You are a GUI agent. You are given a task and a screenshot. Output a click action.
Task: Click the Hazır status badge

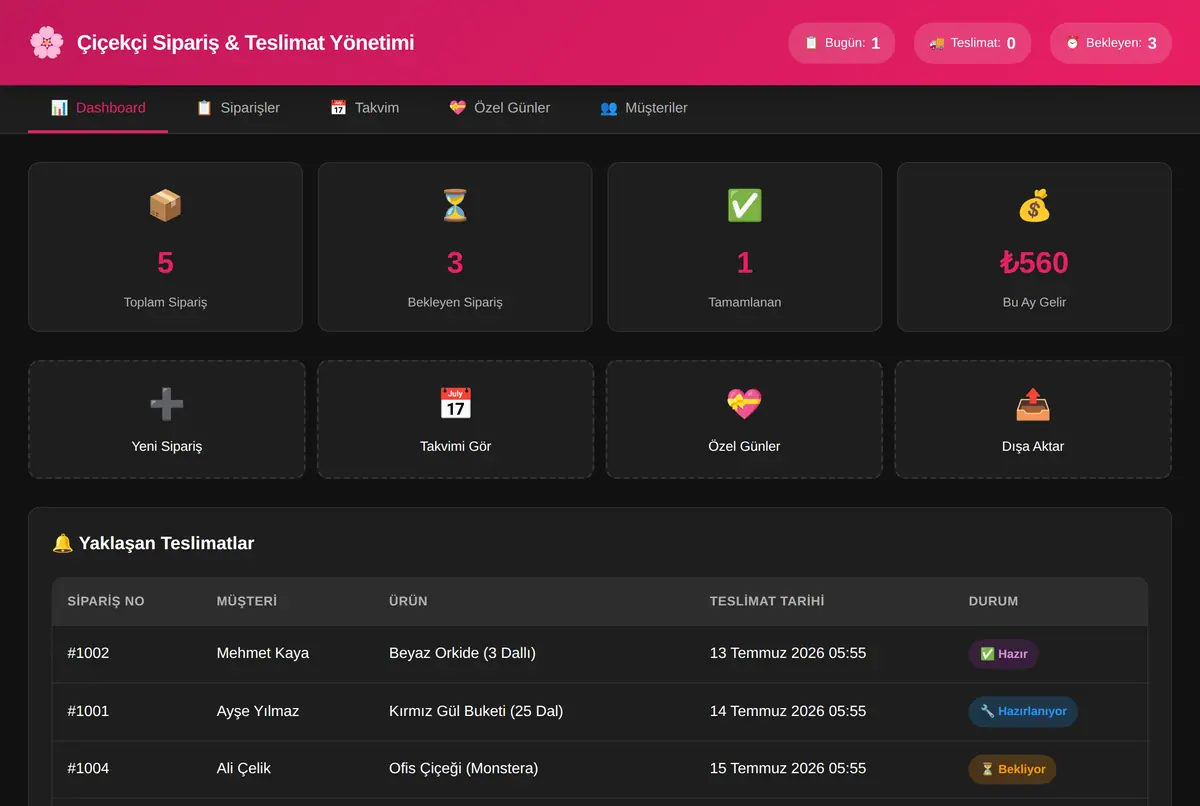pyautogui.click(x=1003, y=654)
